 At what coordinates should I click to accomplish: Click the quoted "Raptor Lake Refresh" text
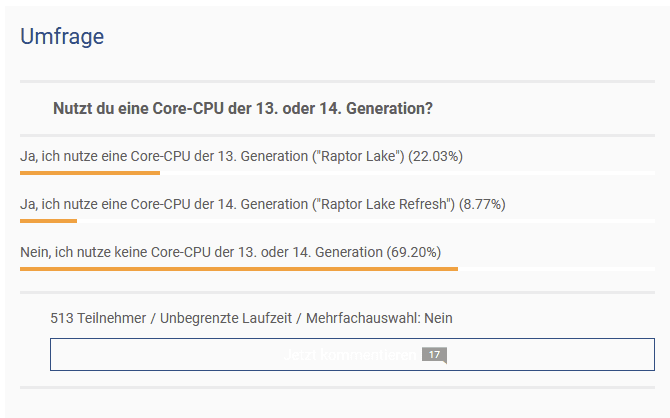pyautogui.click(x=384, y=204)
